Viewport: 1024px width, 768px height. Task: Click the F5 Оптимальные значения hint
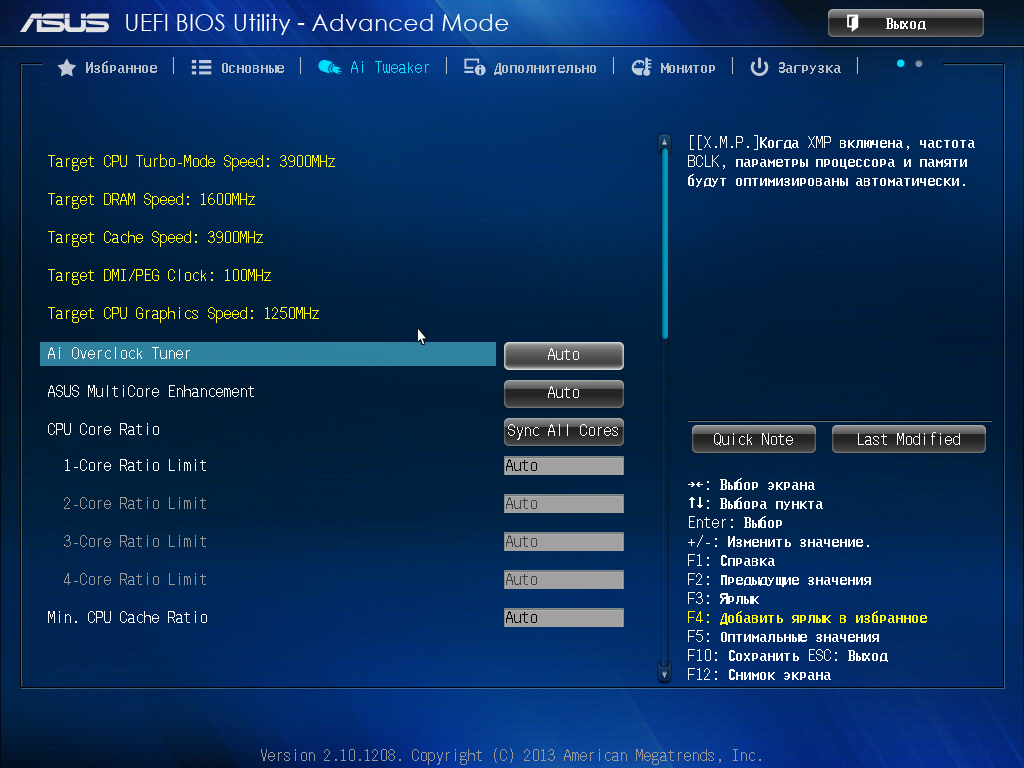783,637
